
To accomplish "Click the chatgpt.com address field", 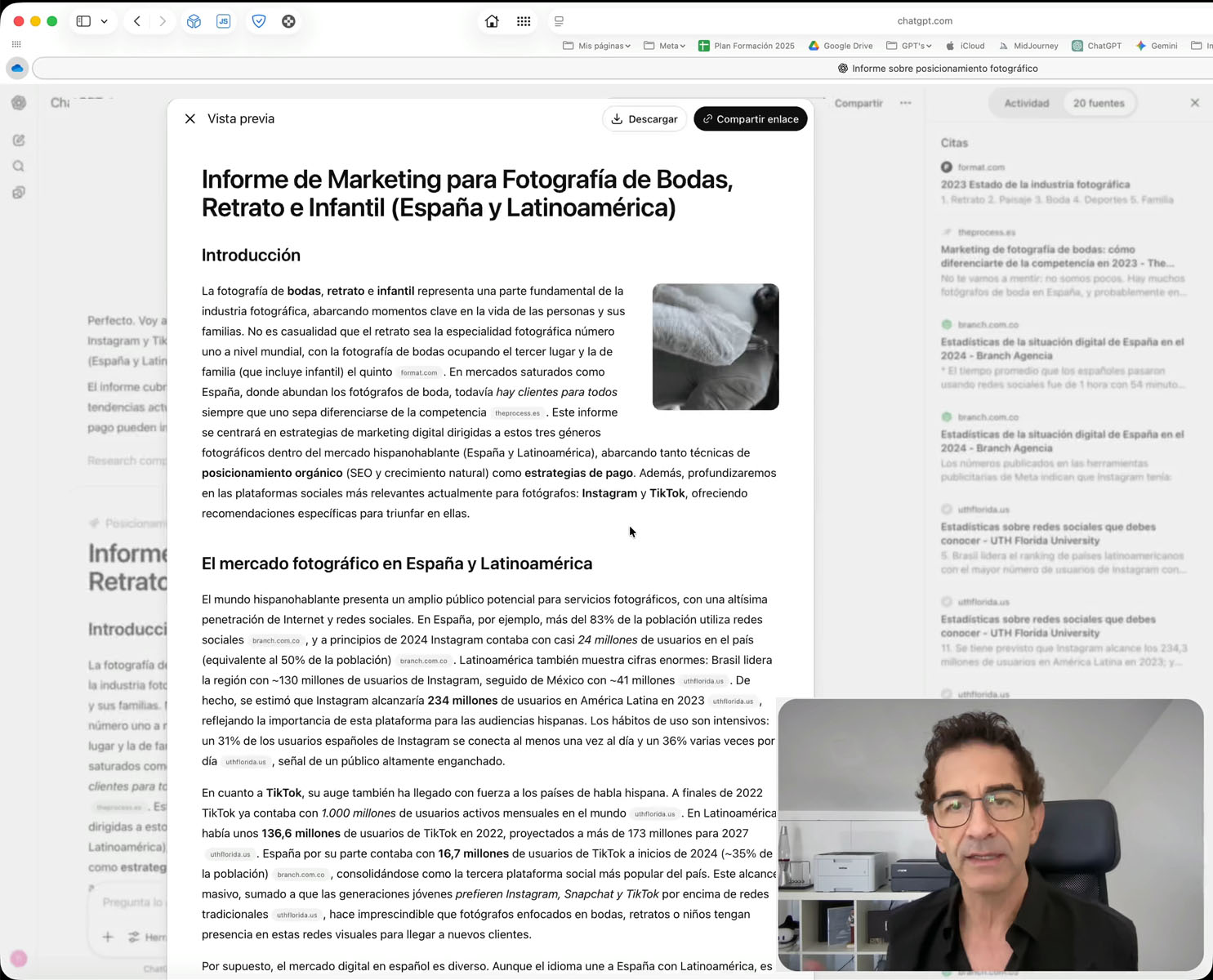I will click(x=924, y=21).
